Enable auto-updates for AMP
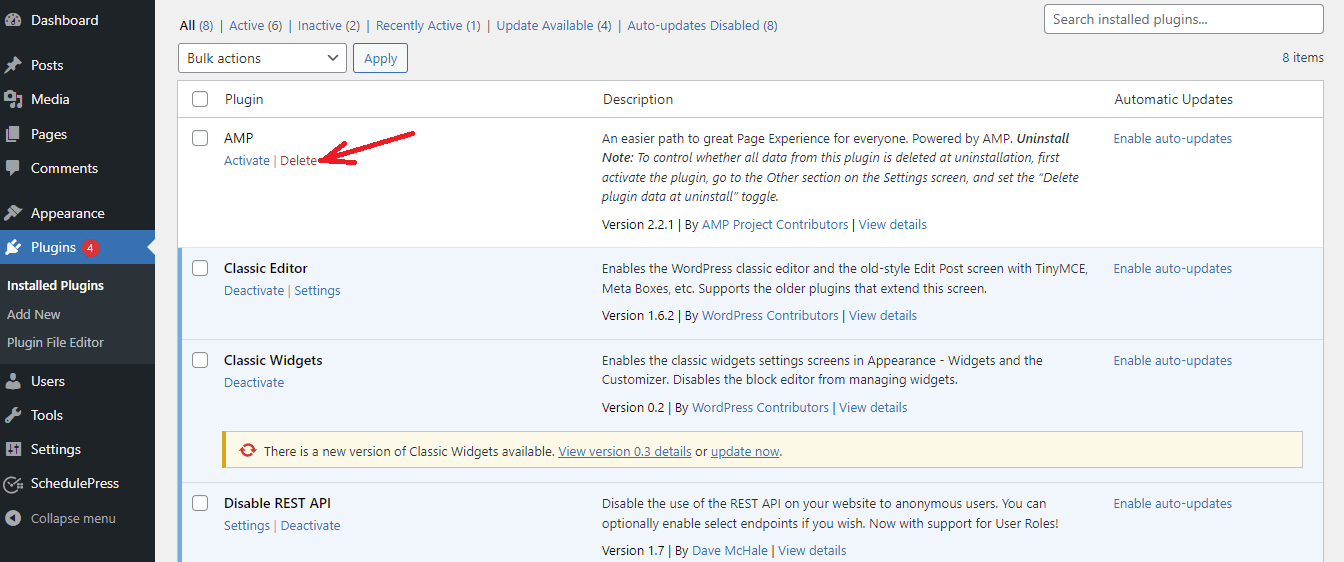 pyautogui.click(x=1173, y=138)
